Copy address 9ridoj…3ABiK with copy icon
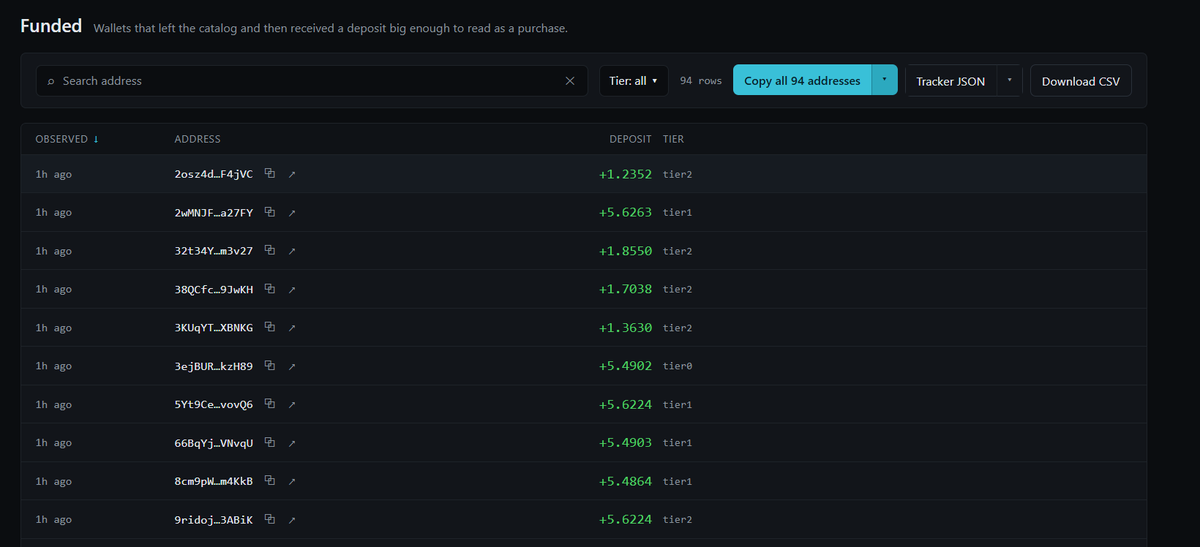 point(270,520)
